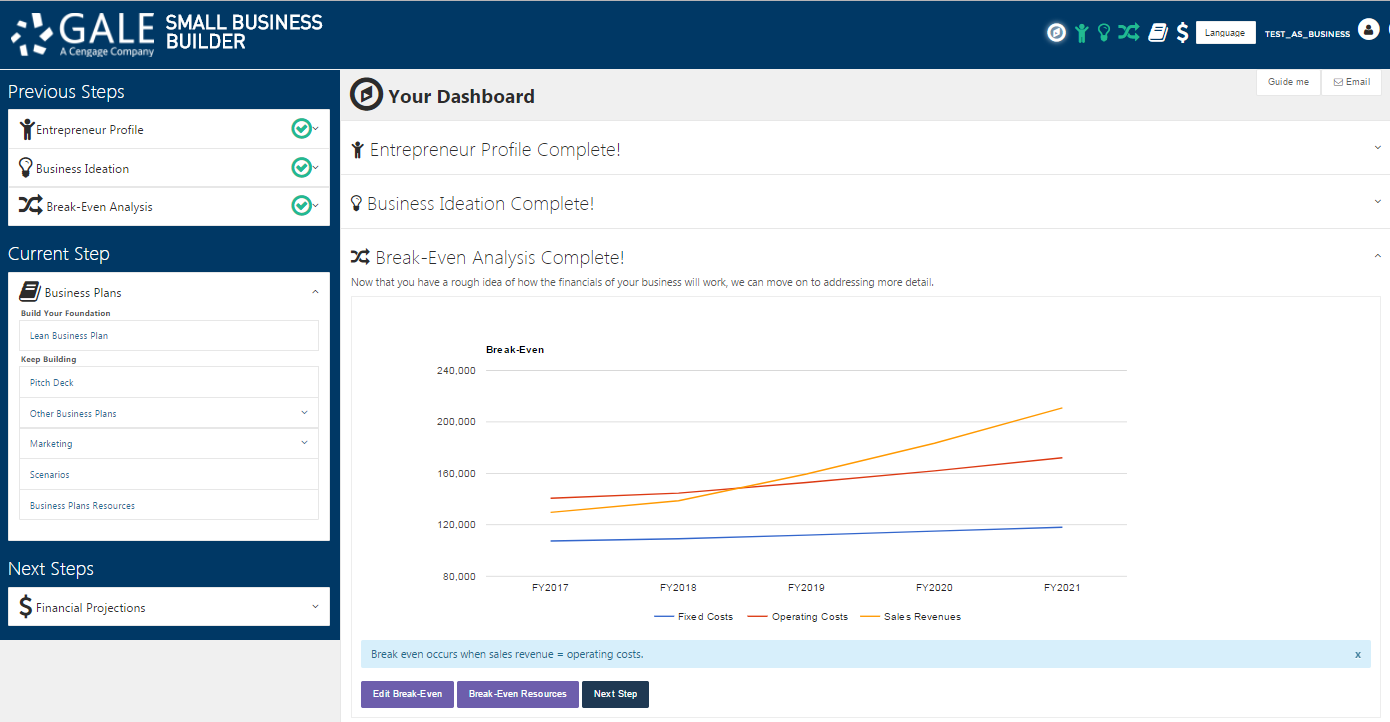This screenshot has height=722, width=1390.
Task: Click the FY2017 axis label on chart
Action: [x=550, y=588]
